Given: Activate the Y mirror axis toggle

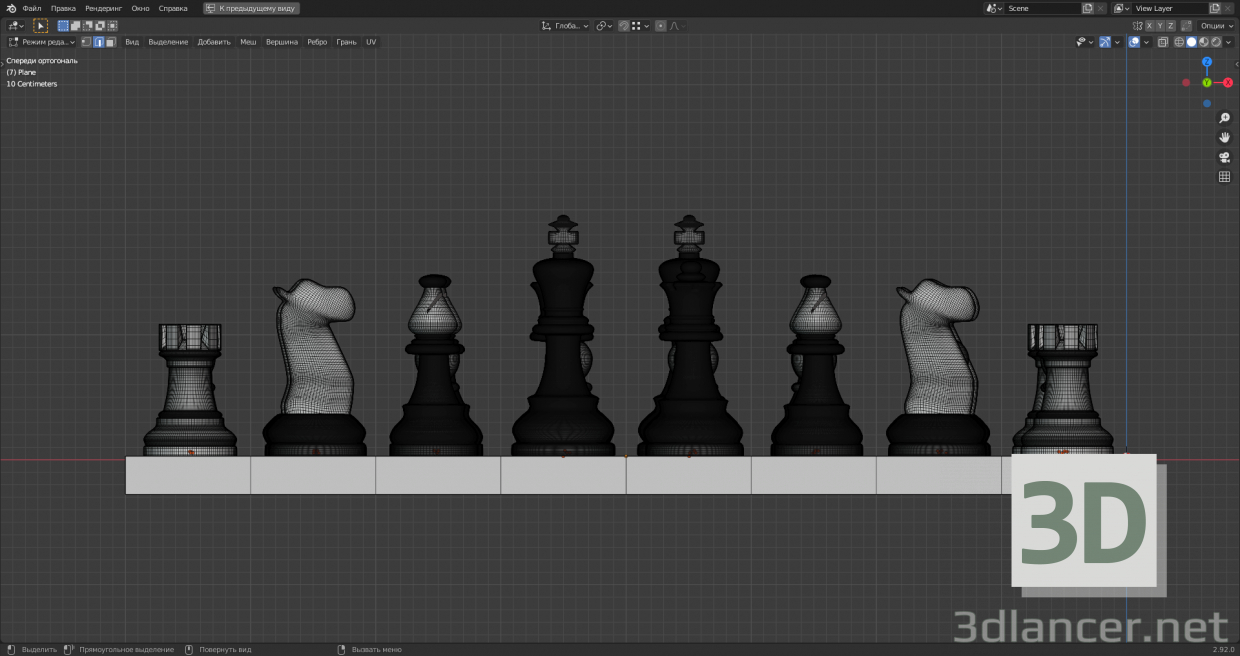Looking at the screenshot, I should pyautogui.click(x=1160, y=25).
